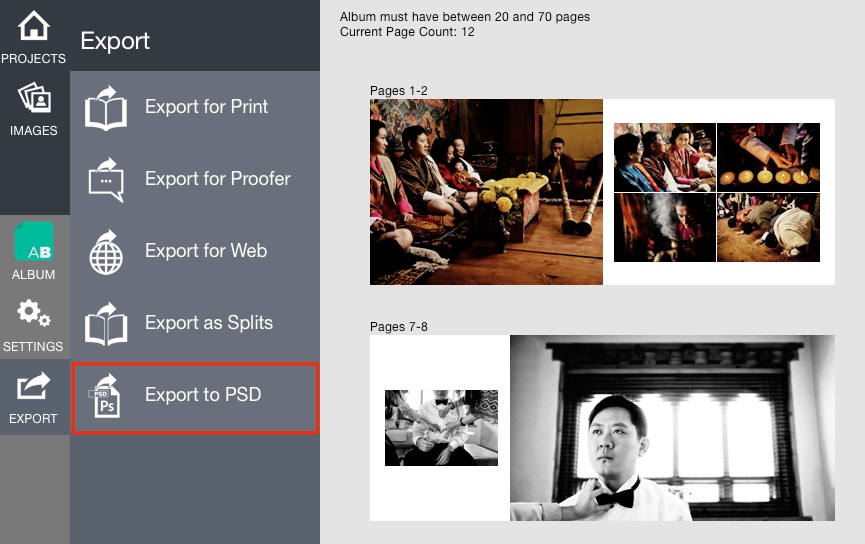
Task: Click the Export for Proofer speech-bubble icon
Action: click(x=106, y=180)
